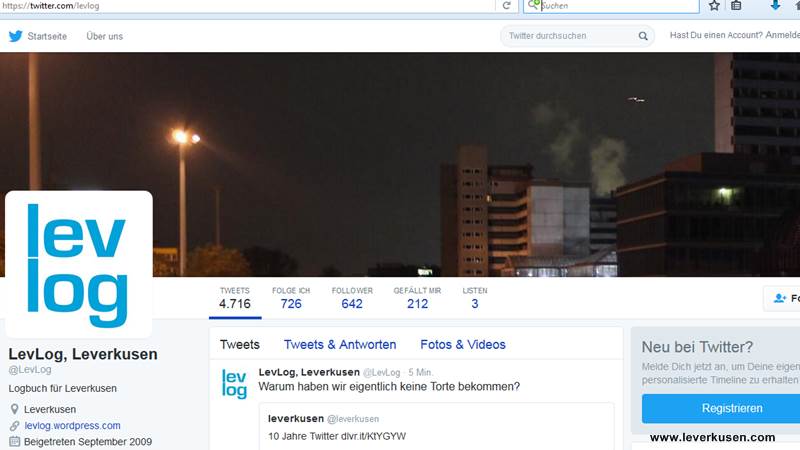Click browser search engine magnifier icon
Viewport: 800px width, 450px height.
[533, 5]
